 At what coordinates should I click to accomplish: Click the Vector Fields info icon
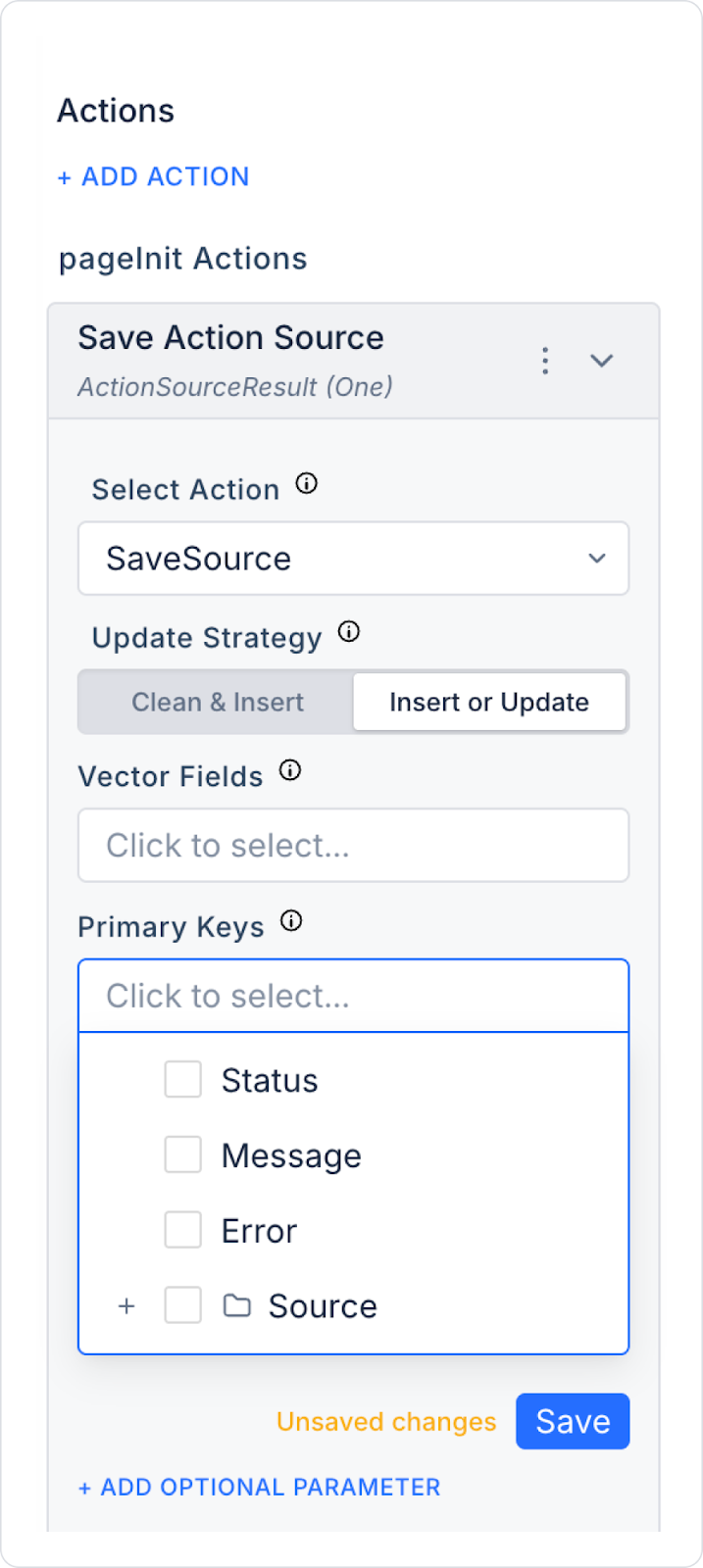(290, 770)
